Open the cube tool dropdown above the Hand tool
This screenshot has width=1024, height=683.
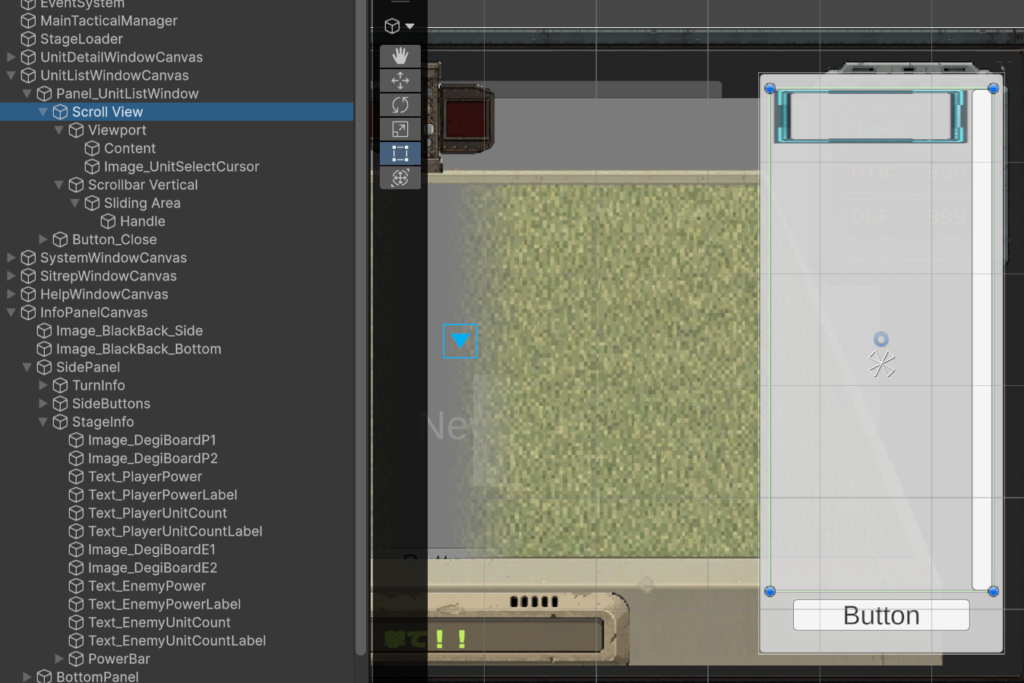click(x=400, y=26)
